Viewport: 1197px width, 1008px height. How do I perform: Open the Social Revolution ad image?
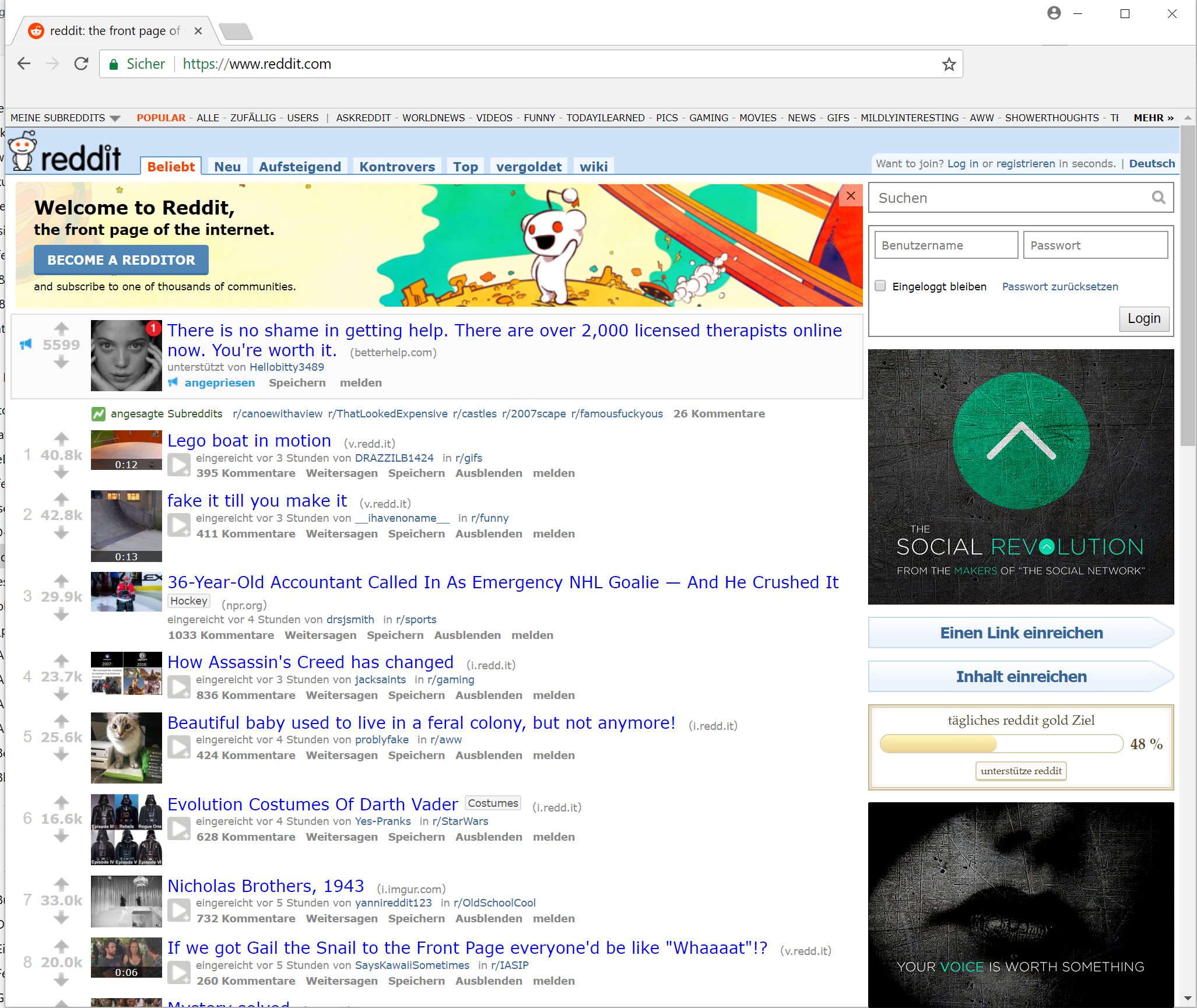pyautogui.click(x=1021, y=477)
